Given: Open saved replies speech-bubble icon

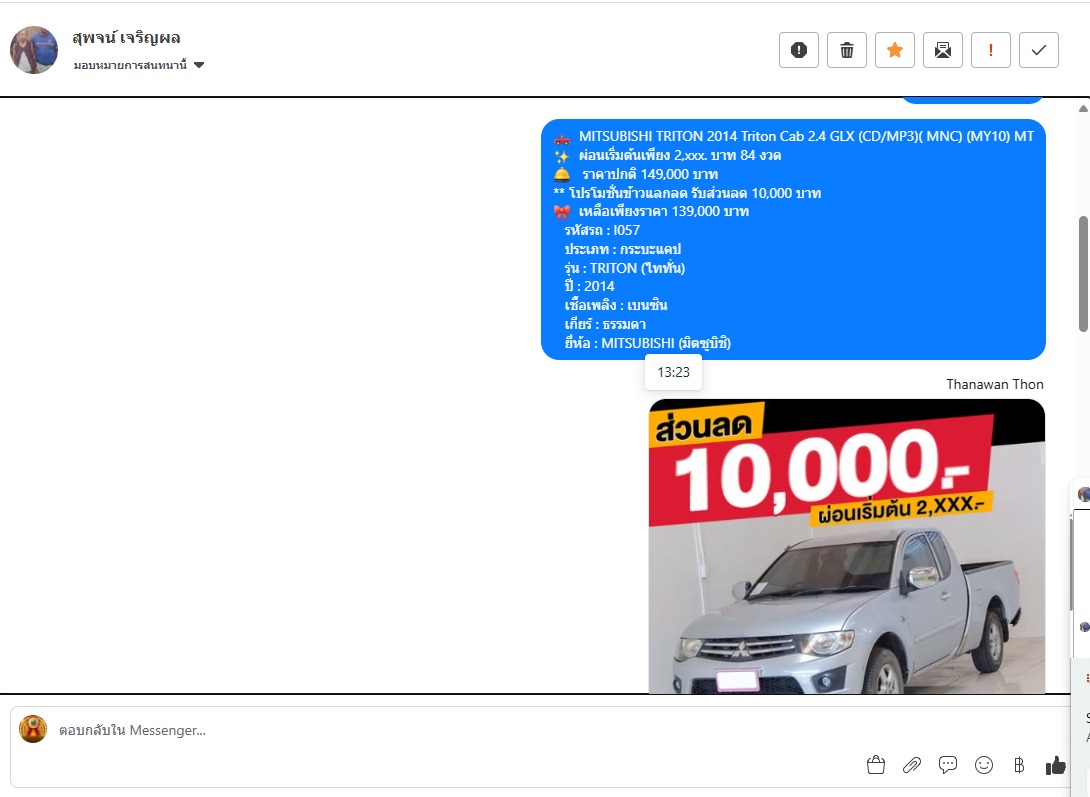Looking at the screenshot, I should click(x=947, y=765).
